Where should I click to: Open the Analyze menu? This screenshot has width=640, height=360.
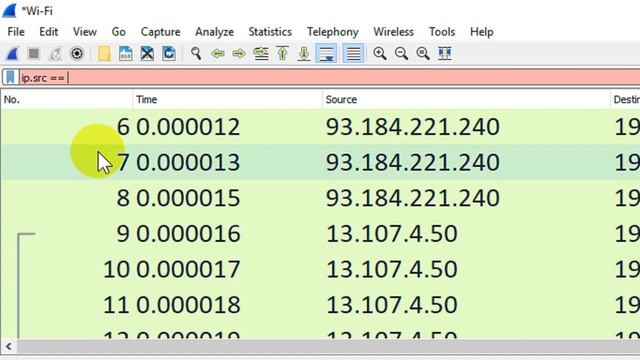pyautogui.click(x=214, y=32)
